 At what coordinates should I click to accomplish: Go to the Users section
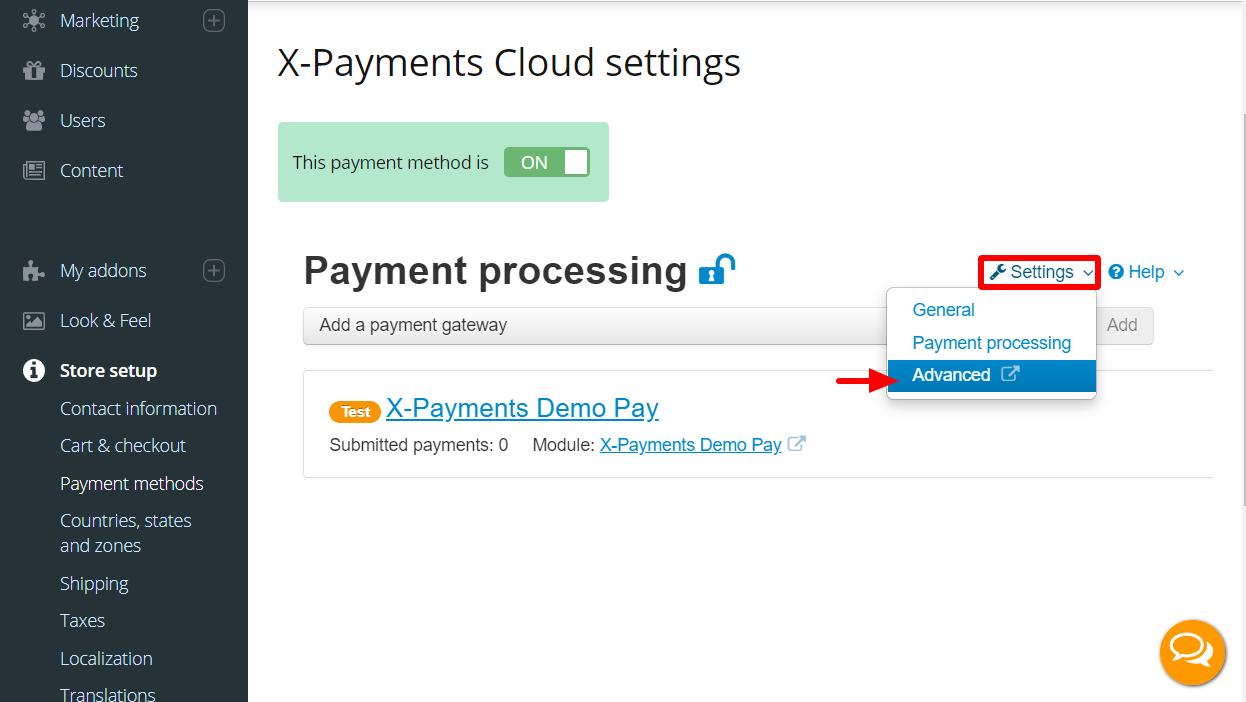pyautogui.click(x=82, y=120)
